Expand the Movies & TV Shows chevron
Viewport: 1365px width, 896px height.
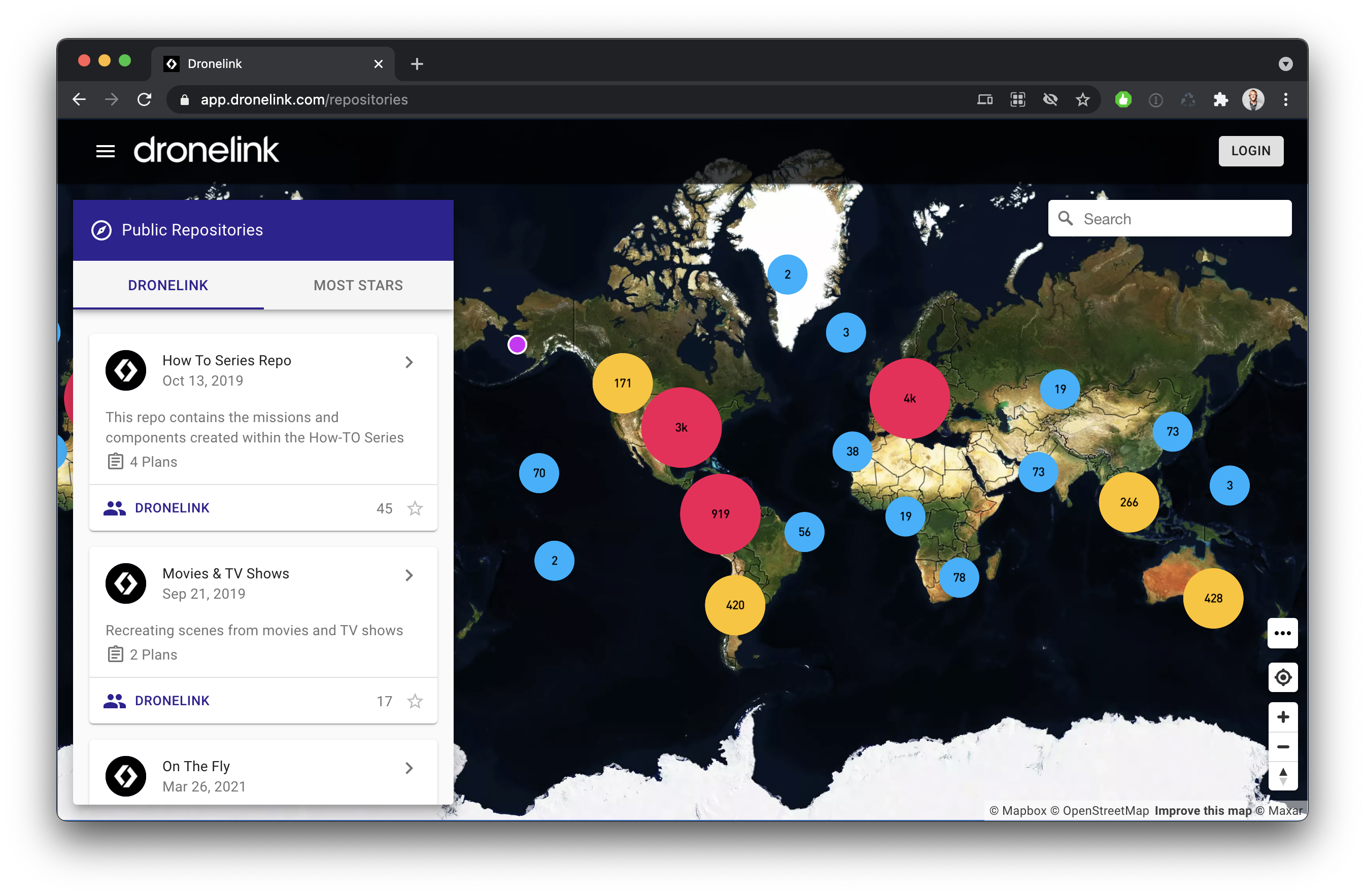(409, 575)
